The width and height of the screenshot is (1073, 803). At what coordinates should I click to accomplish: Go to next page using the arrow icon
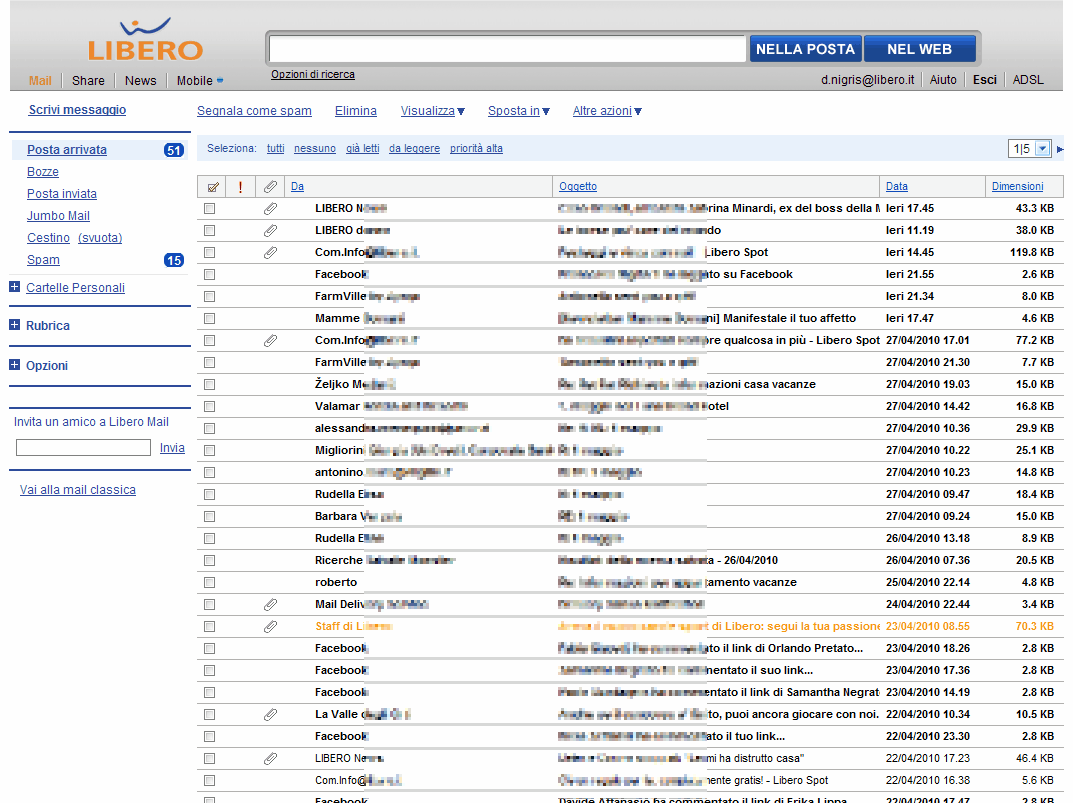point(1060,149)
